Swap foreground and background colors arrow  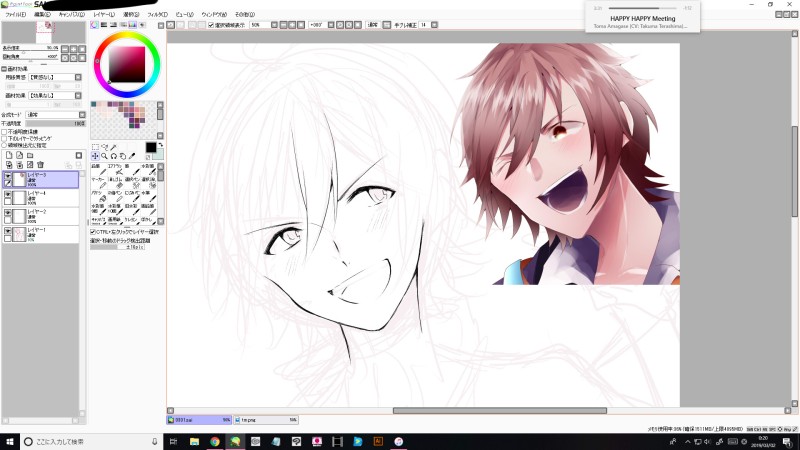click(160, 145)
